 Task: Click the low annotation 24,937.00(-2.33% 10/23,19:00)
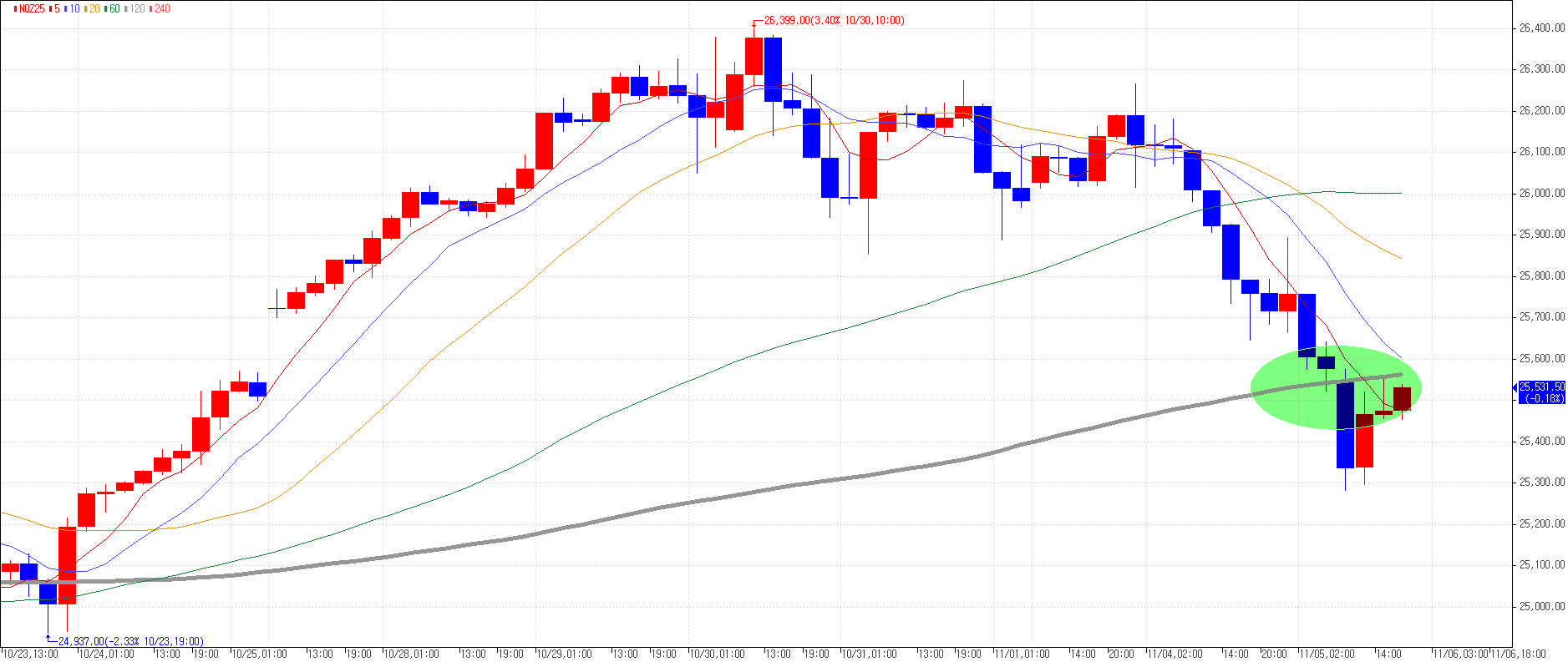130,641
